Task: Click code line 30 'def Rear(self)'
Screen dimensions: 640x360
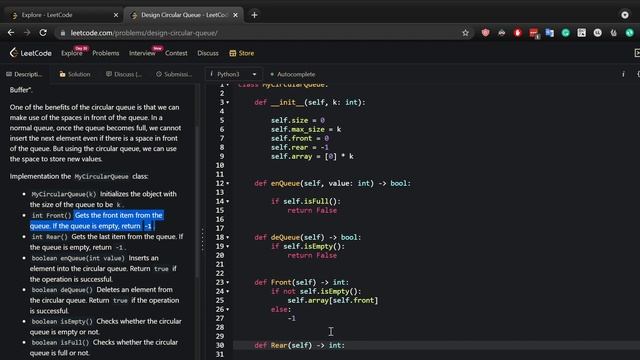Action: [300, 345]
